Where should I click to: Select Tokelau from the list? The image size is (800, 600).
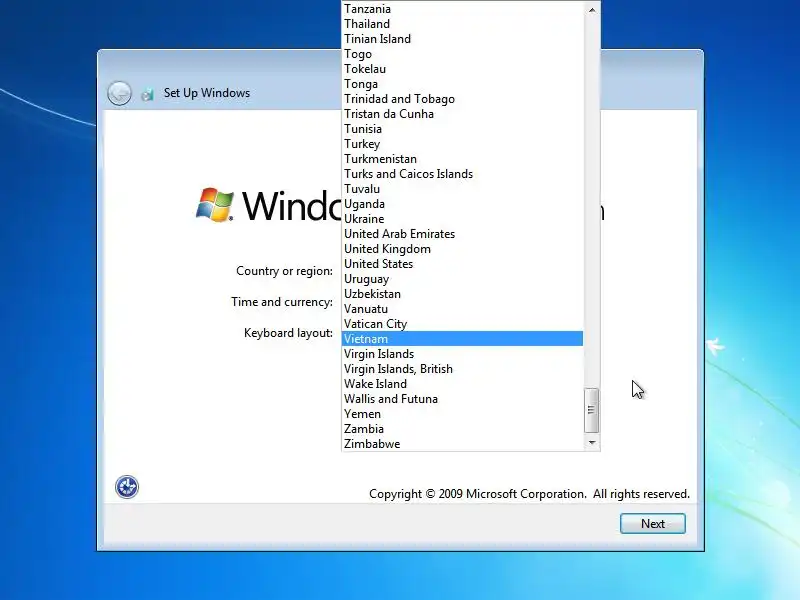click(462, 69)
